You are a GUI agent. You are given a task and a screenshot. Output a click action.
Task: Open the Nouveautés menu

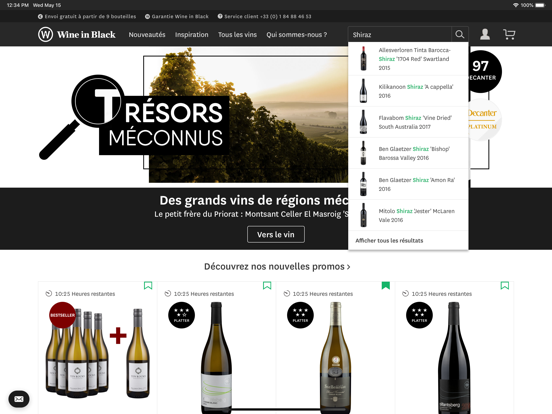[x=147, y=34]
